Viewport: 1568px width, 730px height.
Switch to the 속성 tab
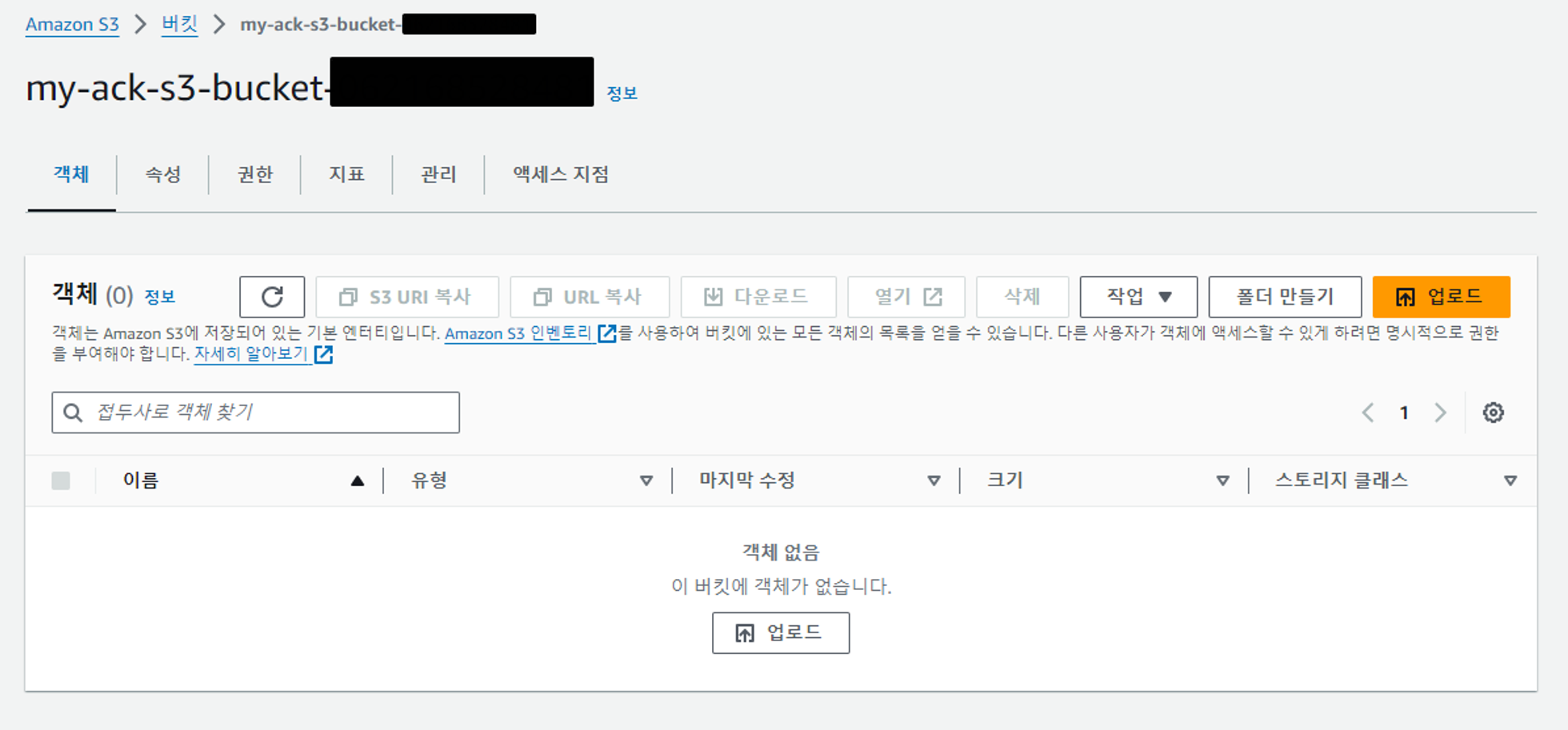click(163, 174)
